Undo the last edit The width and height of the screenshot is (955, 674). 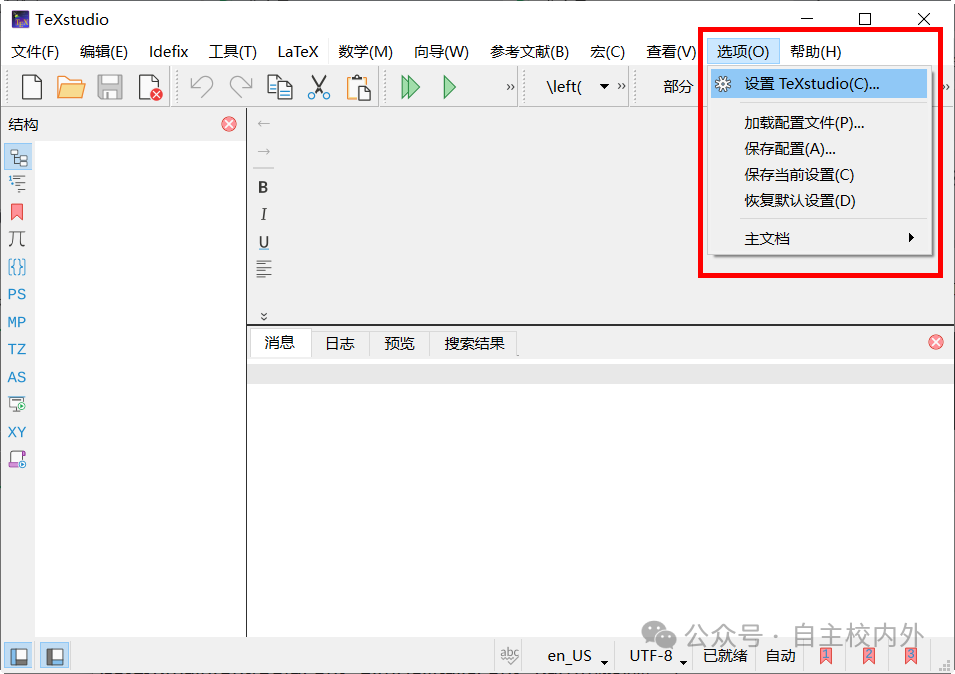click(x=202, y=87)
